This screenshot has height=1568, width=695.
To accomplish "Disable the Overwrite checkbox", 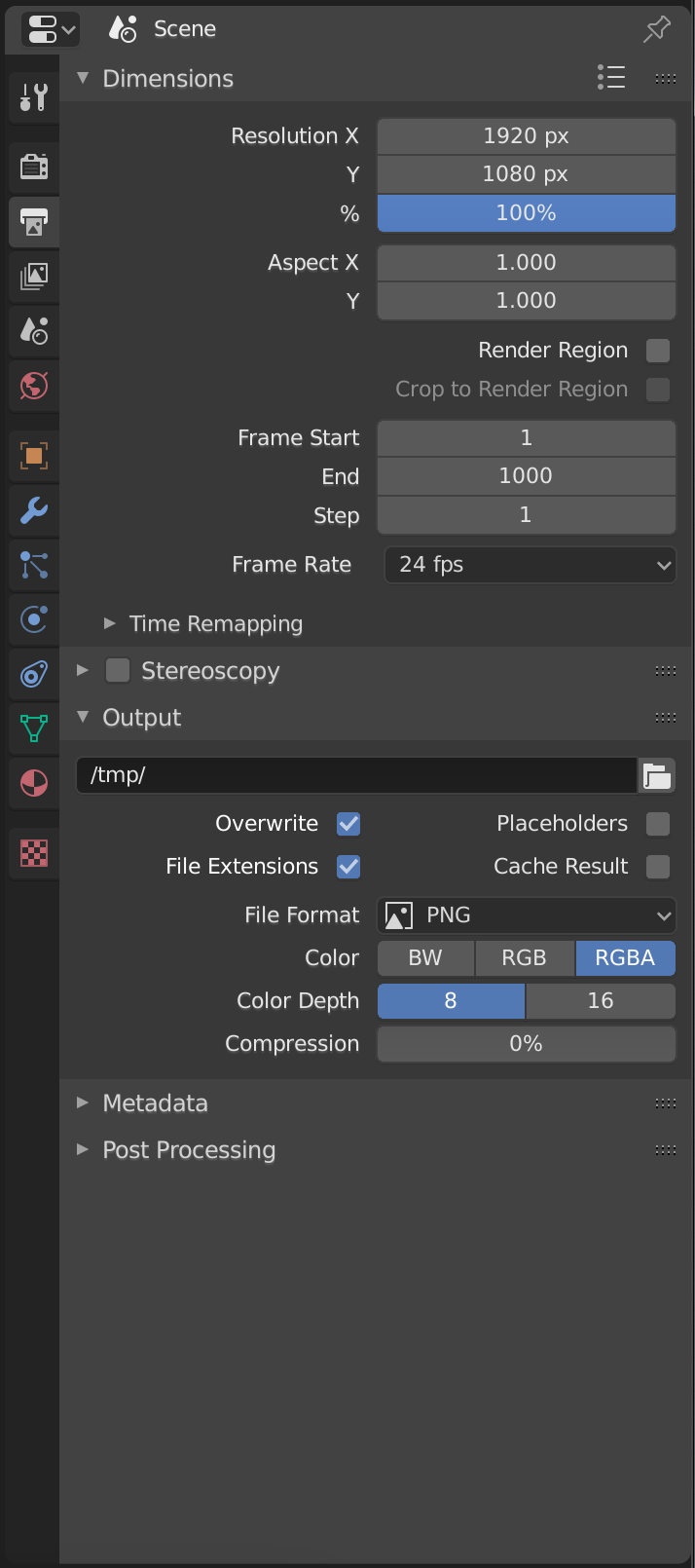I will [x=348, y=824].
